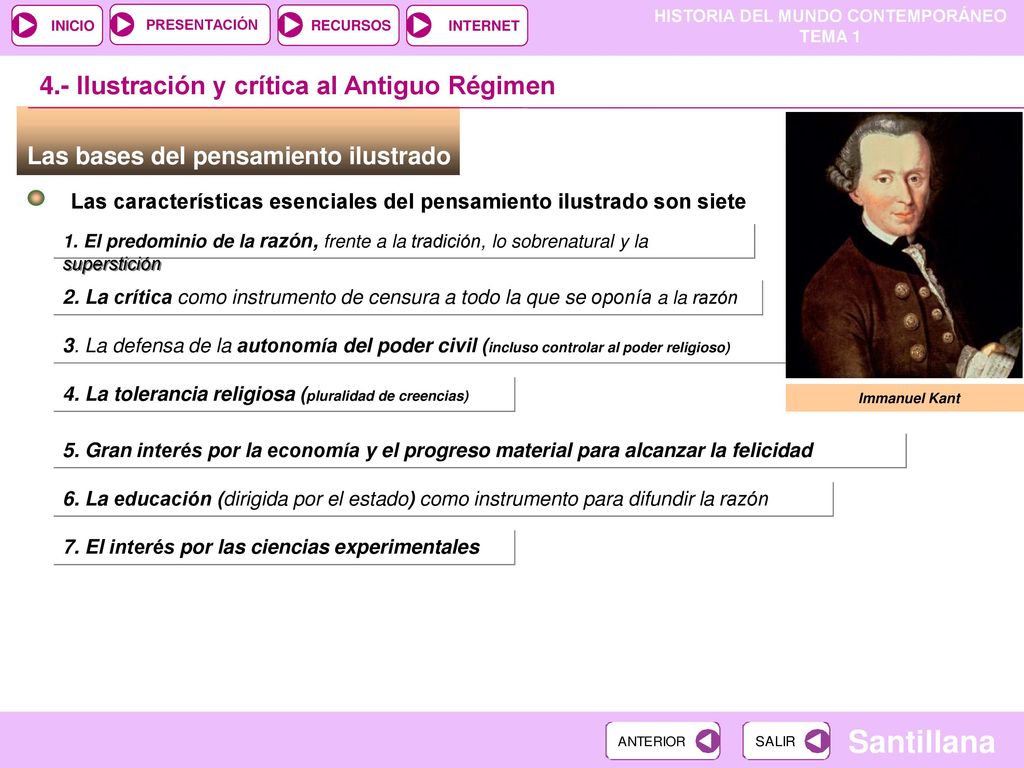Click the Immanuel Kant portrait
The image size is (1024, 768).
point(904,245)
